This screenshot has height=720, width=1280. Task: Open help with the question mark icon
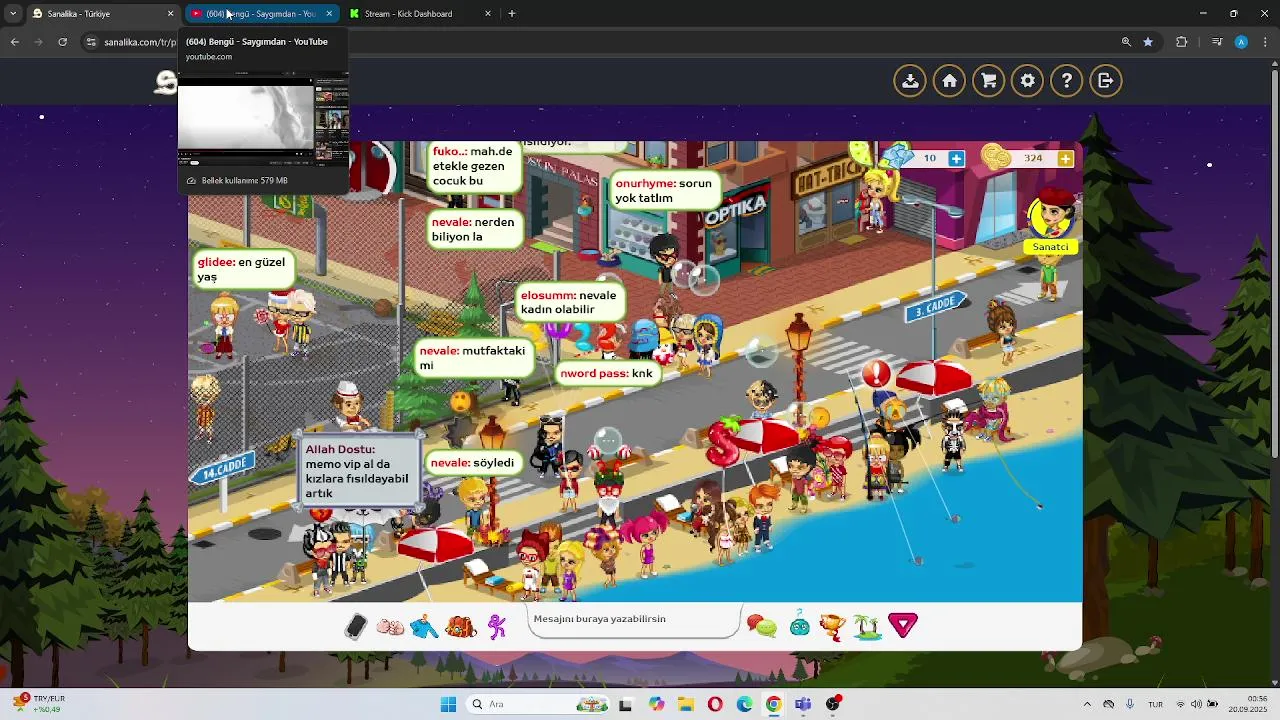point(1067,81)
